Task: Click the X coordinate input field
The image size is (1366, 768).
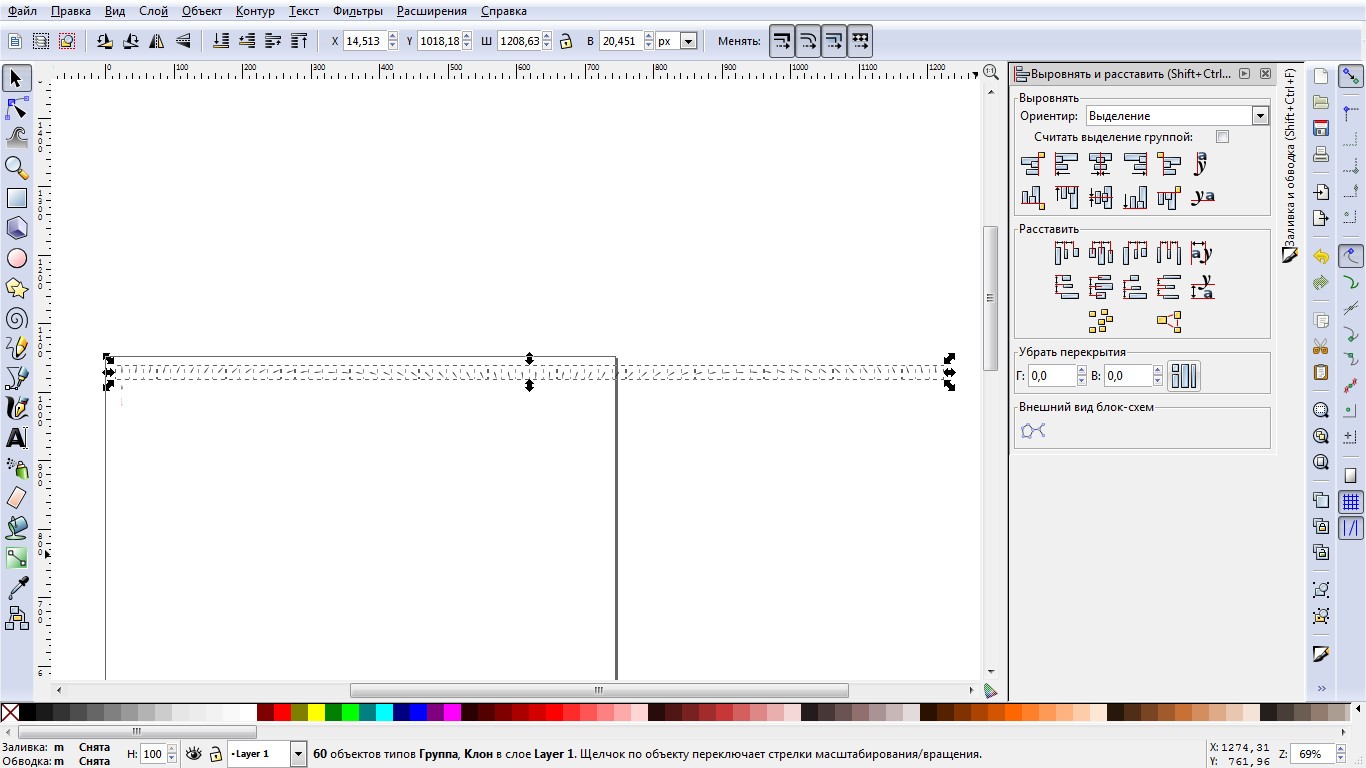Action: [x=365, y=41]
